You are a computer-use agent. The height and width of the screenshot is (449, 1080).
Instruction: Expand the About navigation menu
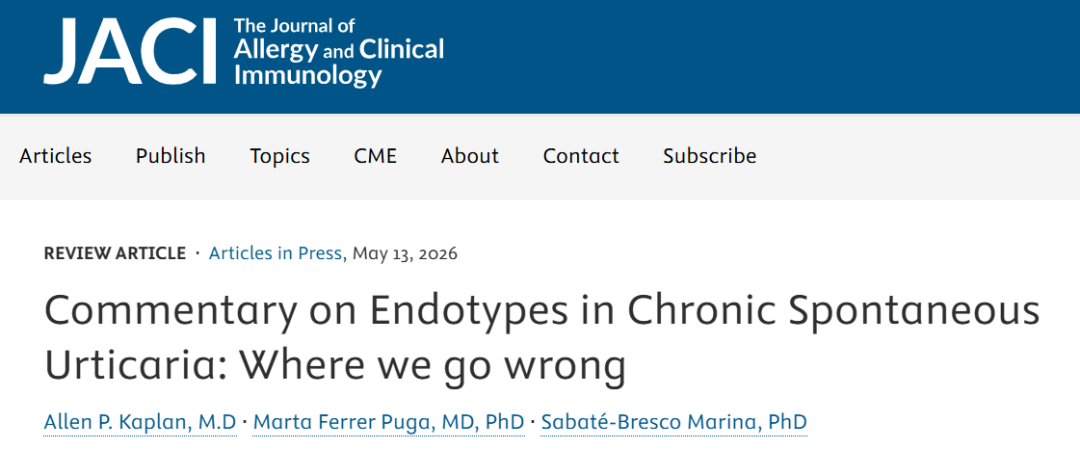point(470,156)
